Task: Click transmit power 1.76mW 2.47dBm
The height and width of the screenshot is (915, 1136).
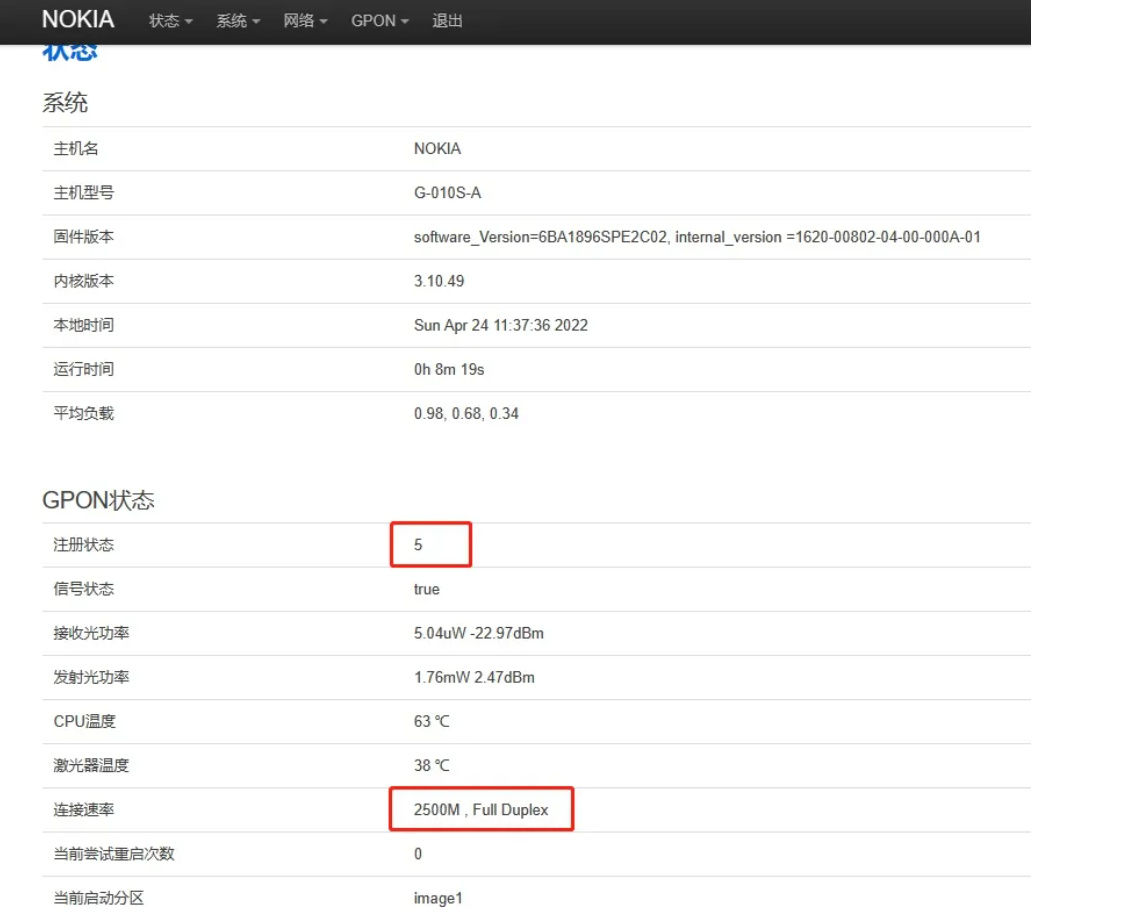Action: pos(474,677)
